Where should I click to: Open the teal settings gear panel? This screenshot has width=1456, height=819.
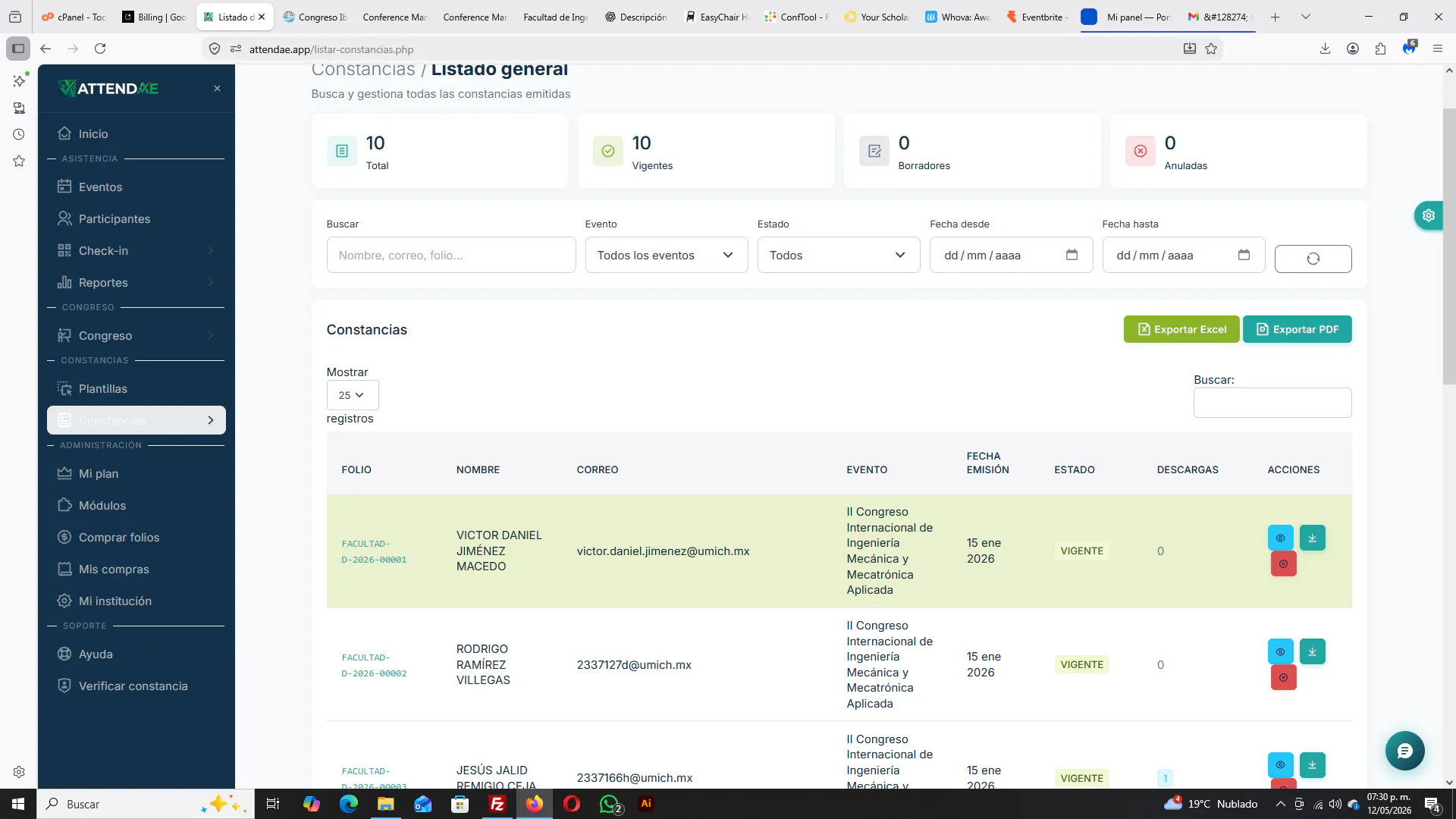click(x=1429, y=215)
